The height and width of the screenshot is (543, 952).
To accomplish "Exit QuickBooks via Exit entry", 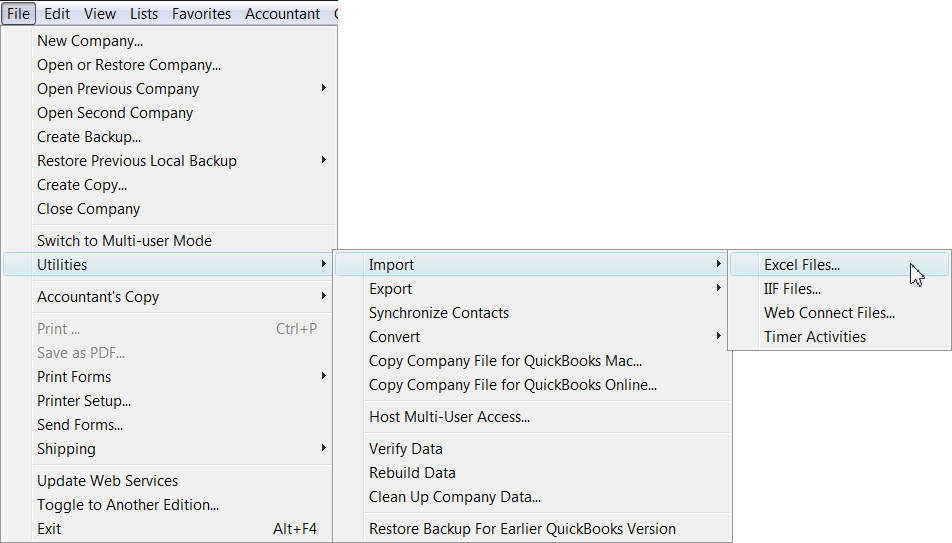I will tap(49, 529).
